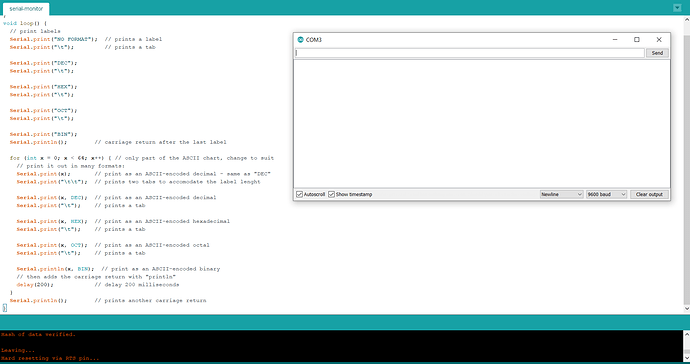Click the "// print it out in many formats:" comment
Screen dimensions: 690x364
(70, 166)
